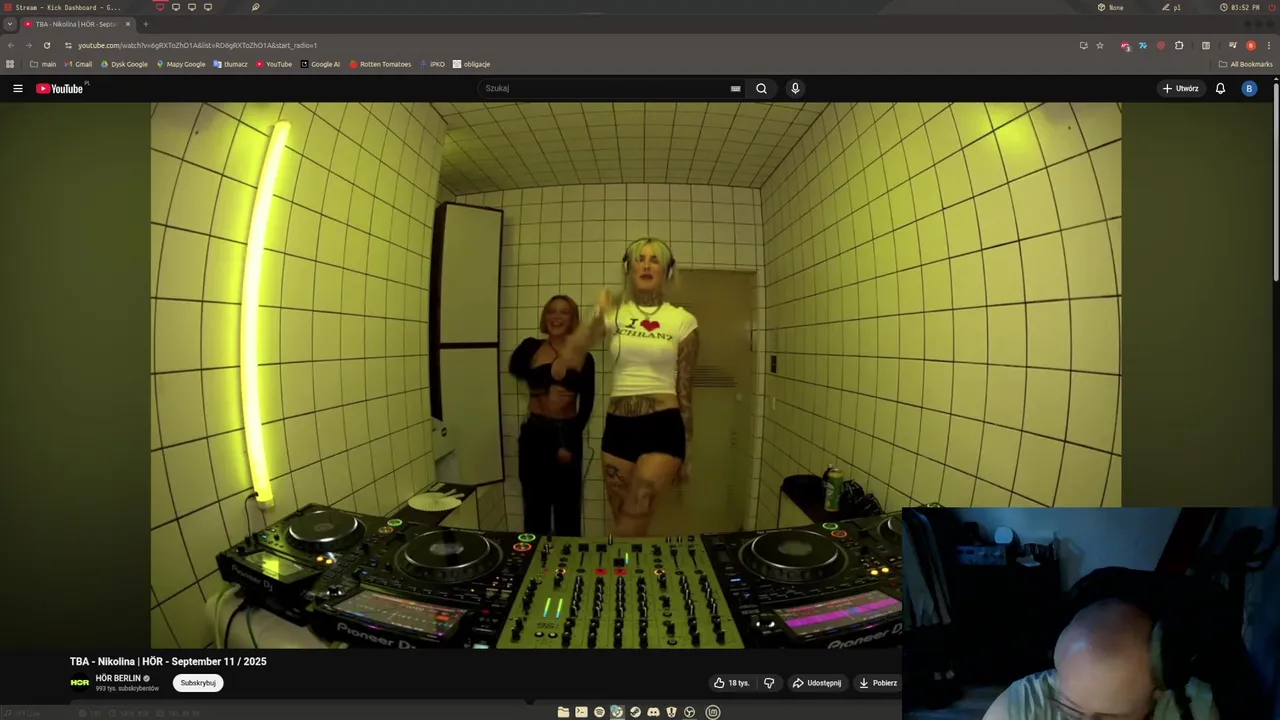Image resolution: width=1280 pixels, height=720 pixels.
Task: Open the Rotten Tomatoes bookmark
Action: pyautogui.click(x=380, y=64)
